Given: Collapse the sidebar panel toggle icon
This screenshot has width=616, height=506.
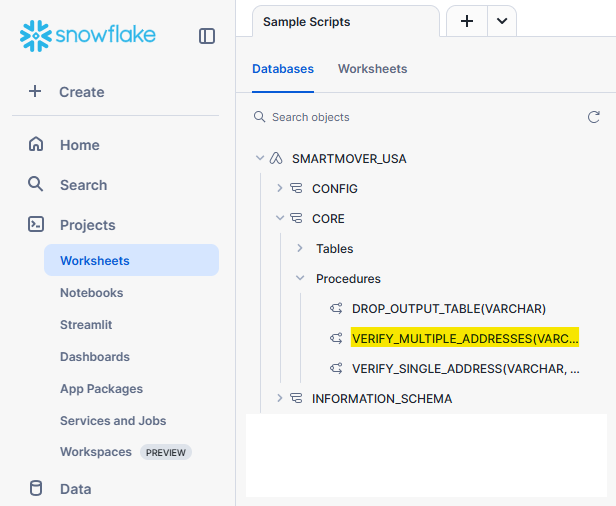Looking at the screenshot, I should (207, 36).
